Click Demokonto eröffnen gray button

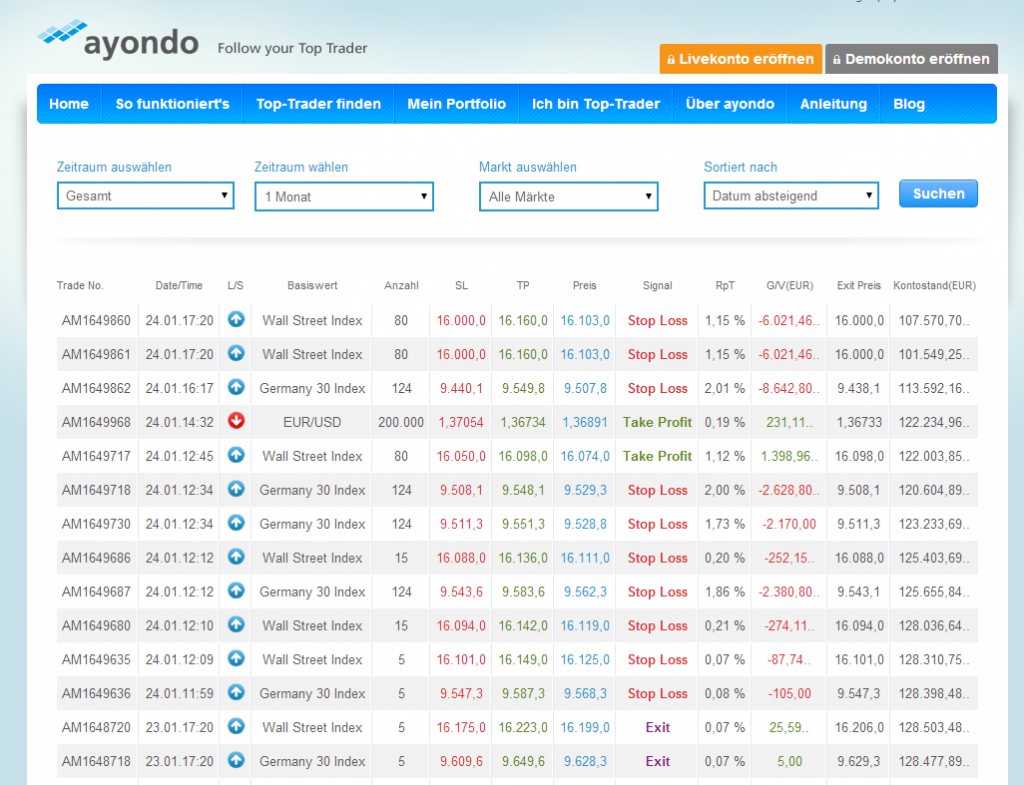point(911,59)
